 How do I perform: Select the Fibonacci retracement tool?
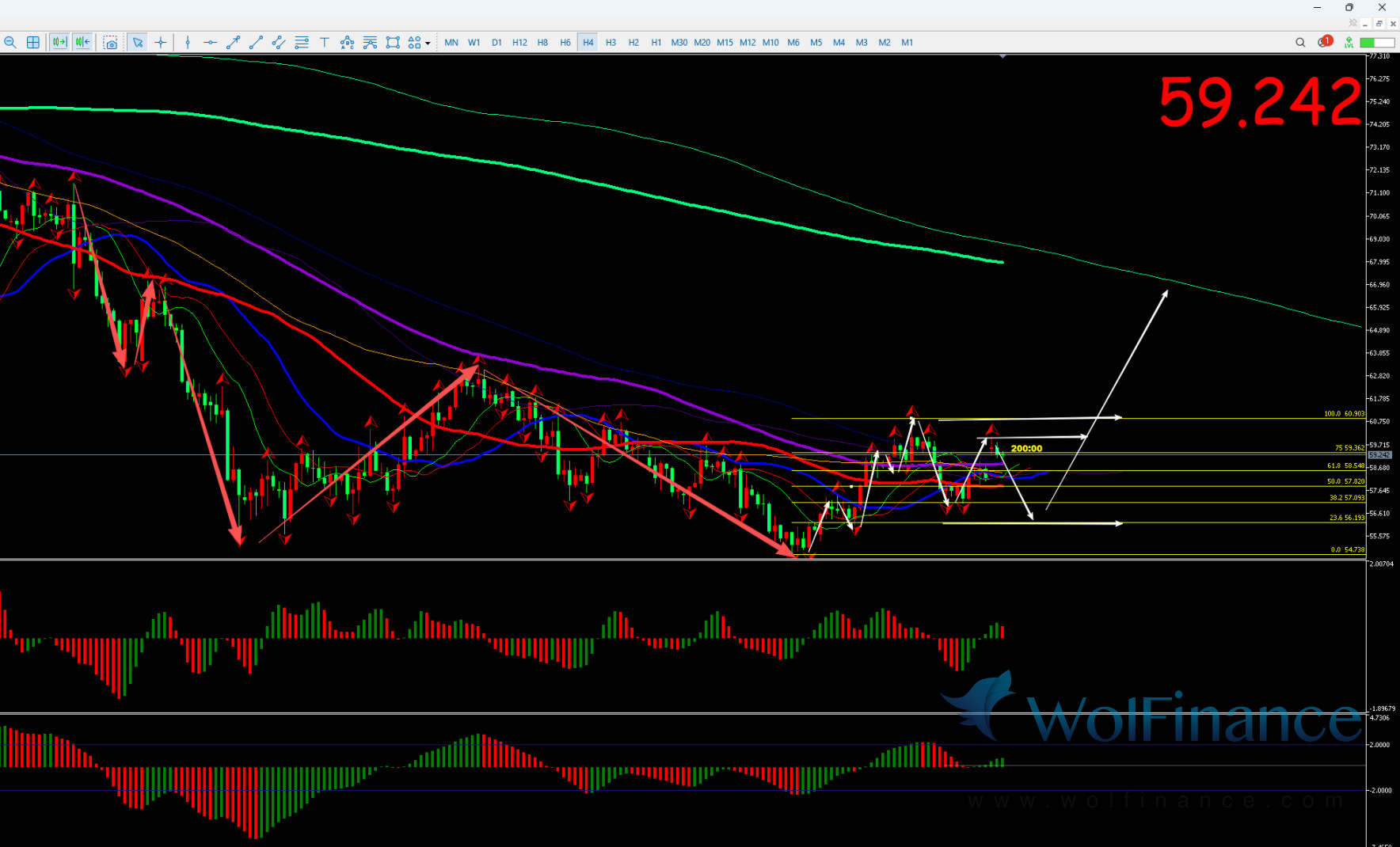[302, 43]
